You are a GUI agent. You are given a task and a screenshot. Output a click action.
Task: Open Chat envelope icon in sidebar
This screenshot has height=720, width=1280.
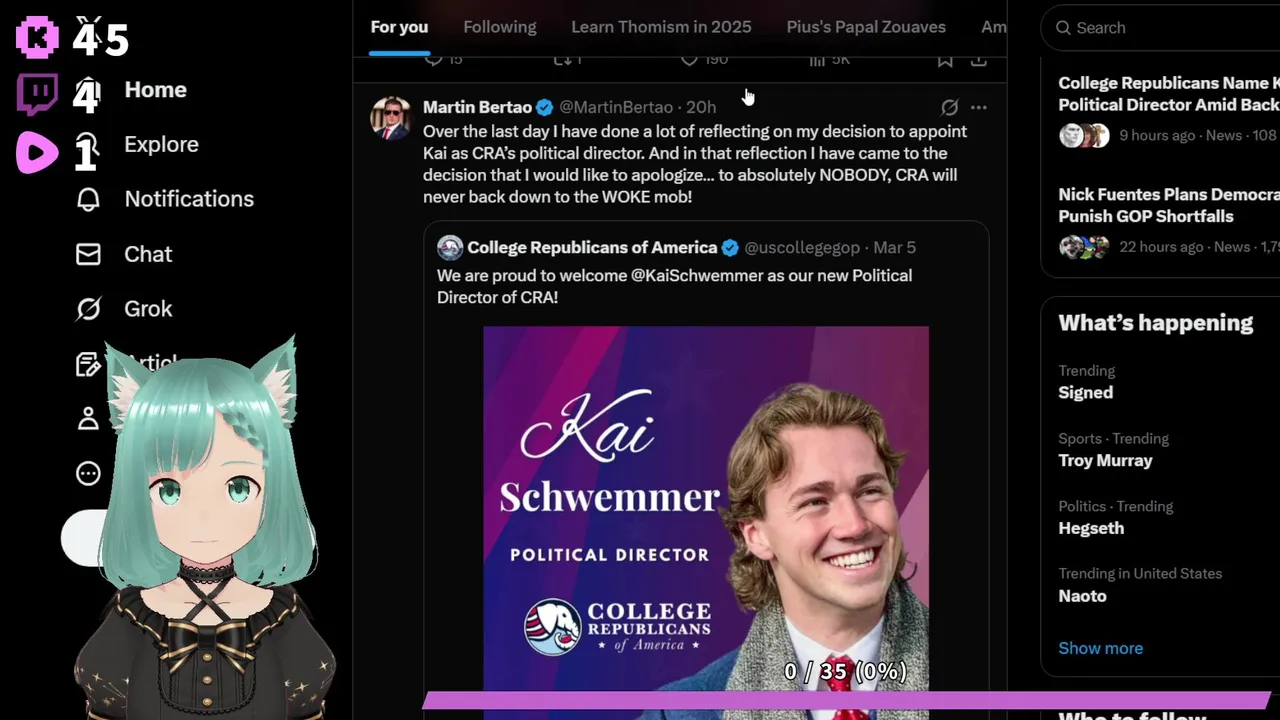click(88, 254)
